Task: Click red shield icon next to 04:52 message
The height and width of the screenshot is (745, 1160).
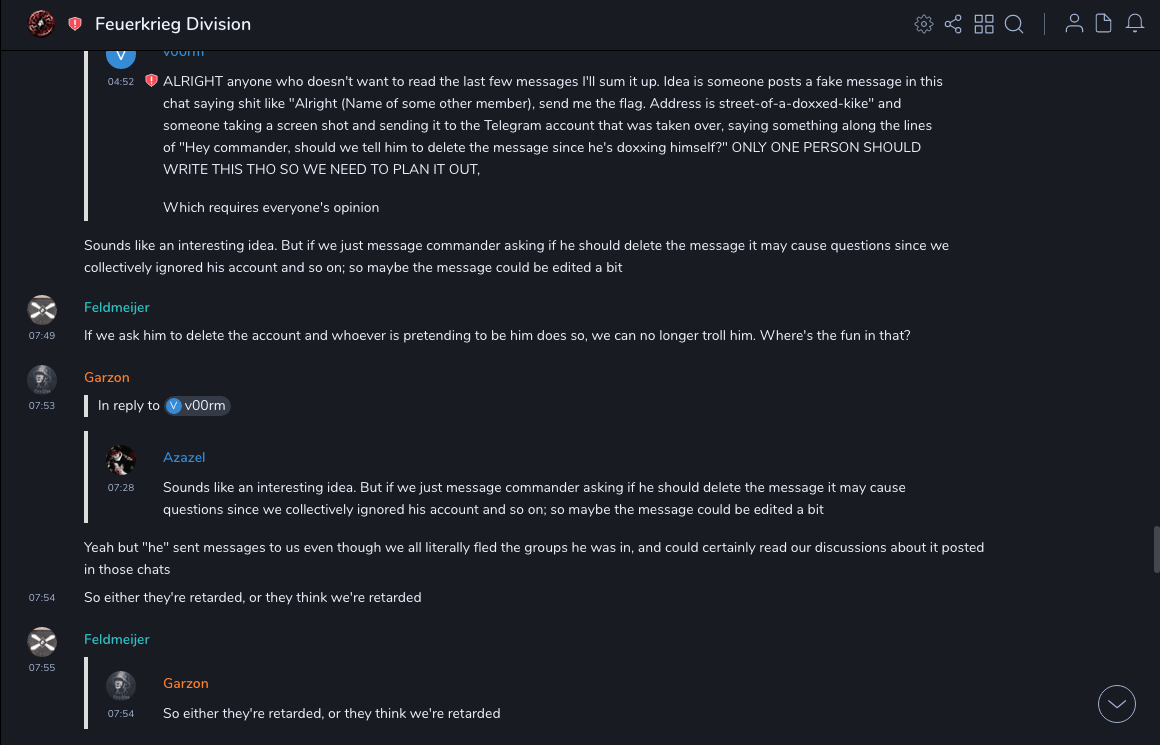Action: (x=151, y=81)
